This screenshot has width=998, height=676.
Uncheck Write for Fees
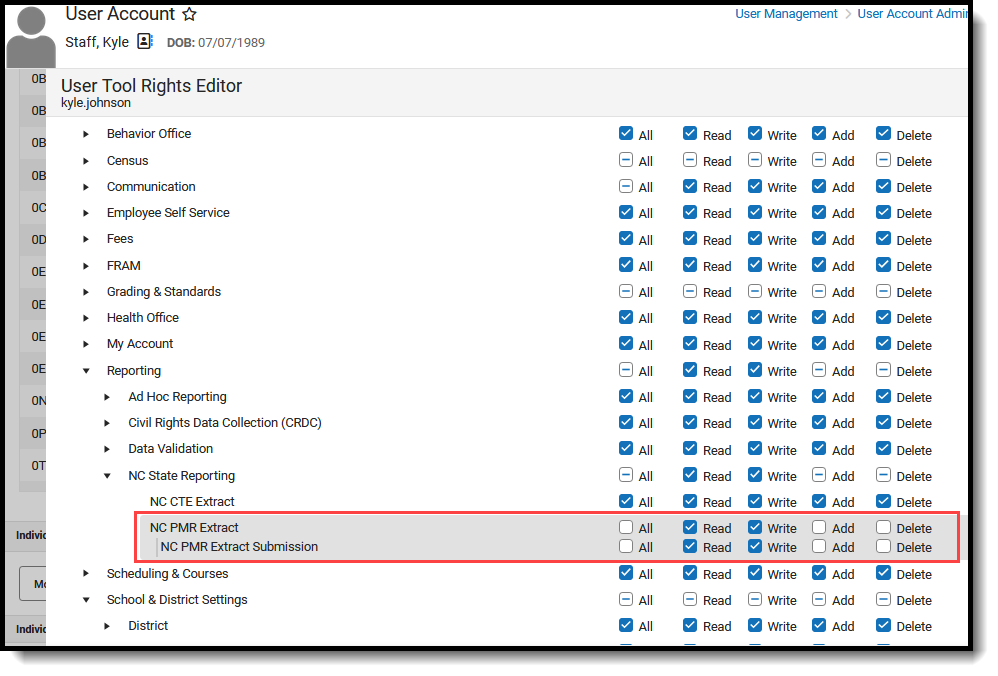[755, 239]
